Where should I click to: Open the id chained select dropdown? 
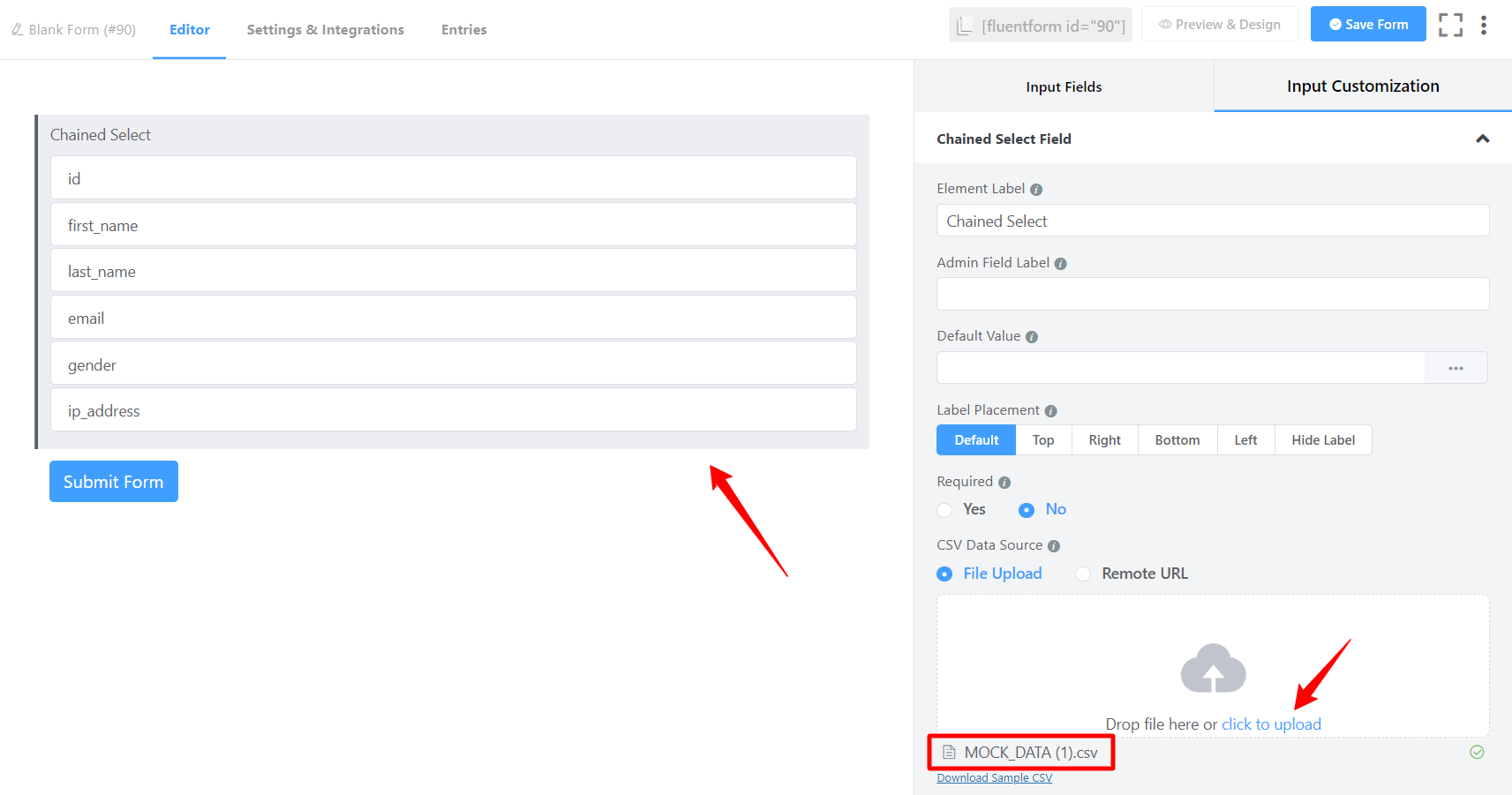(x=453, y=178)
